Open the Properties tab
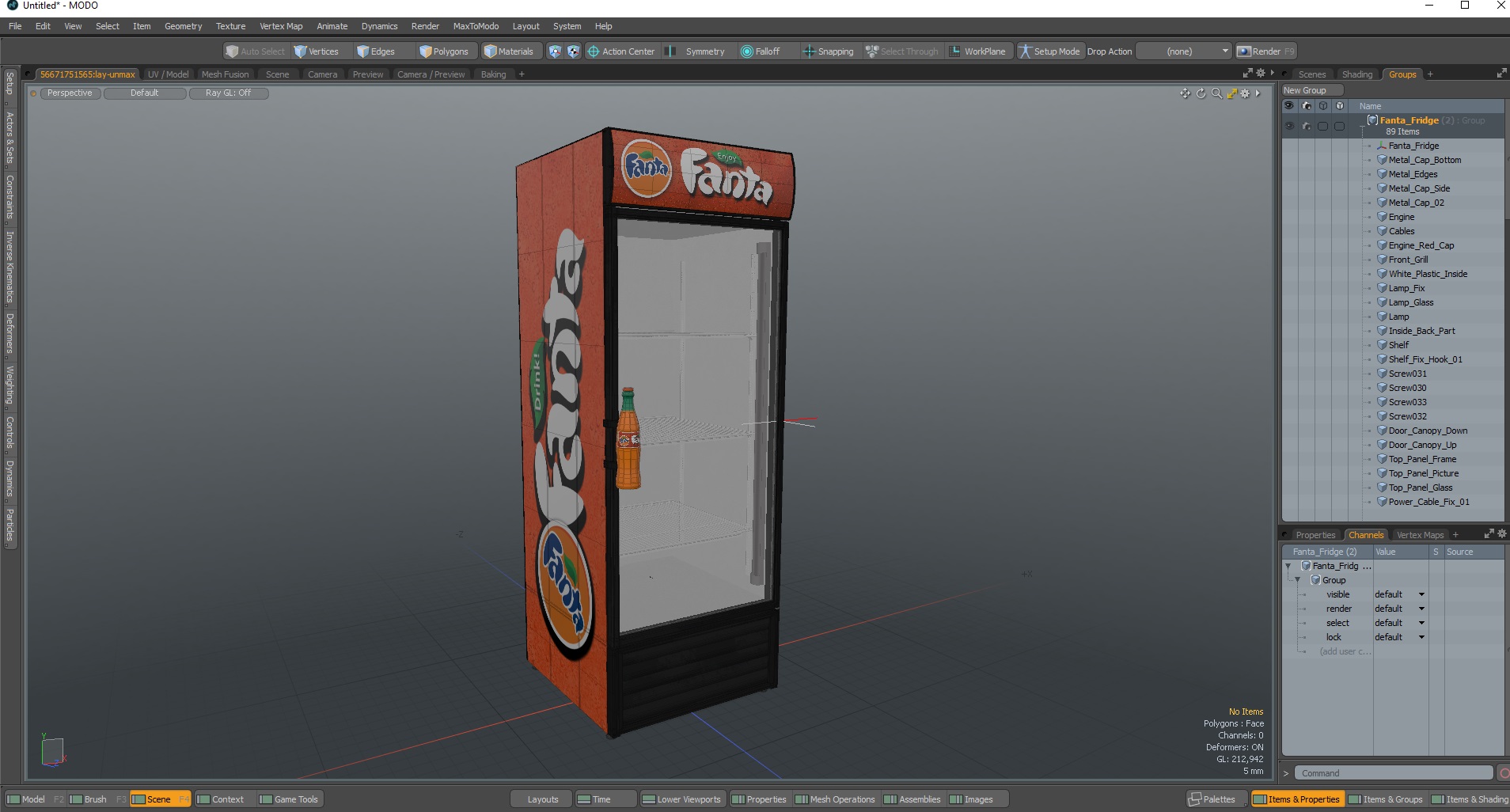Image resolution: width=1510 pixels, height=812 pixels. (1315, 535)
